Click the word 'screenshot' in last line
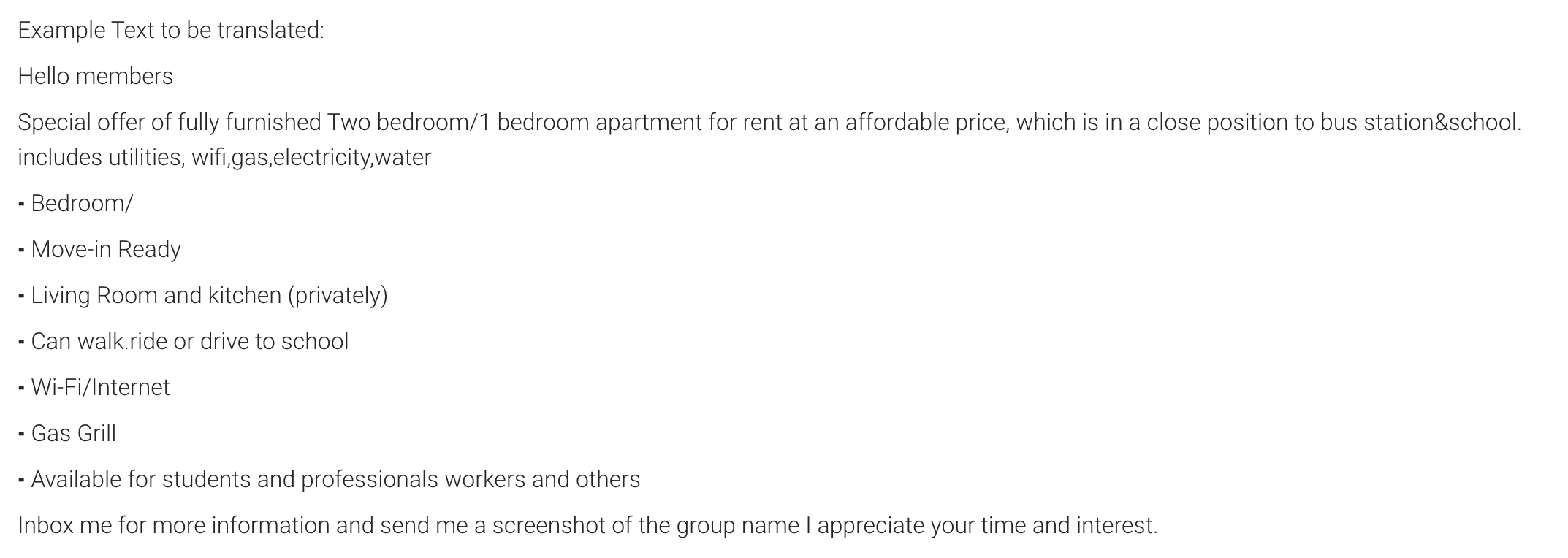The height and width of the screenshot is (558, 1568). point(549,526)
